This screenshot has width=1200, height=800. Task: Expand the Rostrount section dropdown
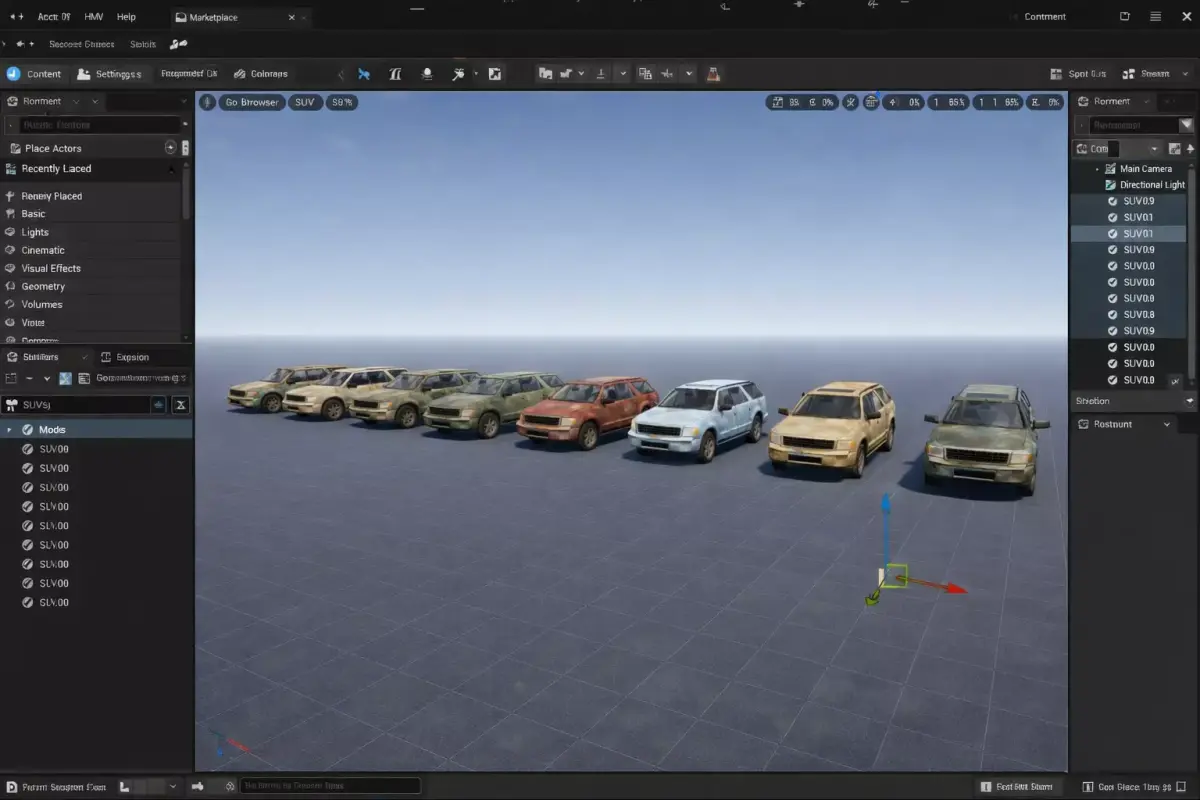tap(1166, 424)
